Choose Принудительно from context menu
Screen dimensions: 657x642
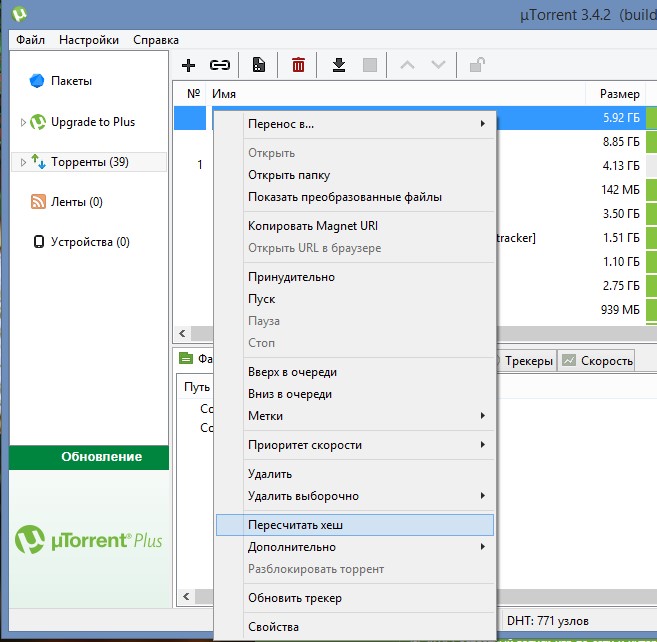pos(355,277)
